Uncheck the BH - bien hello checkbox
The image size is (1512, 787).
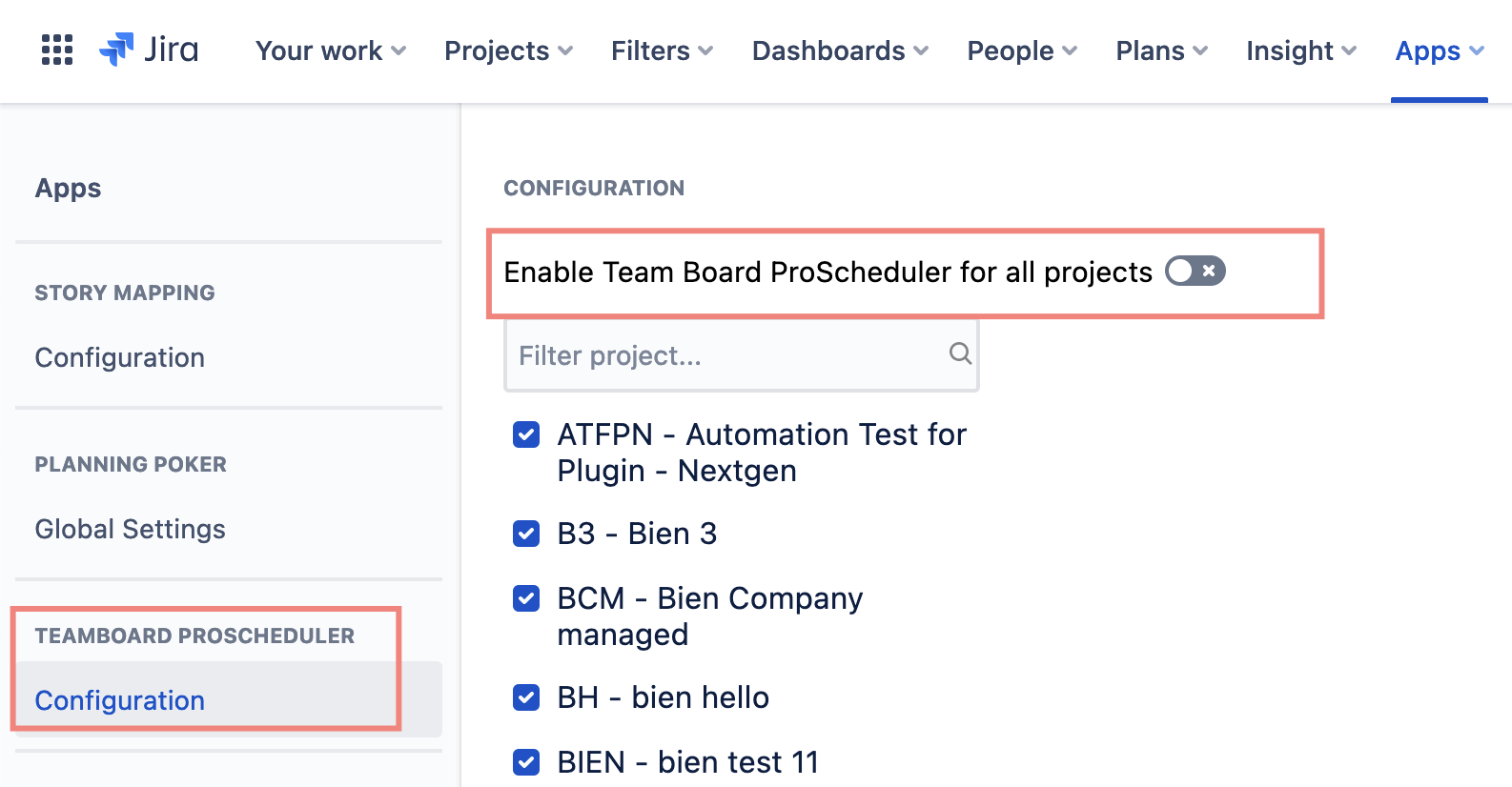tap(526, 697)
